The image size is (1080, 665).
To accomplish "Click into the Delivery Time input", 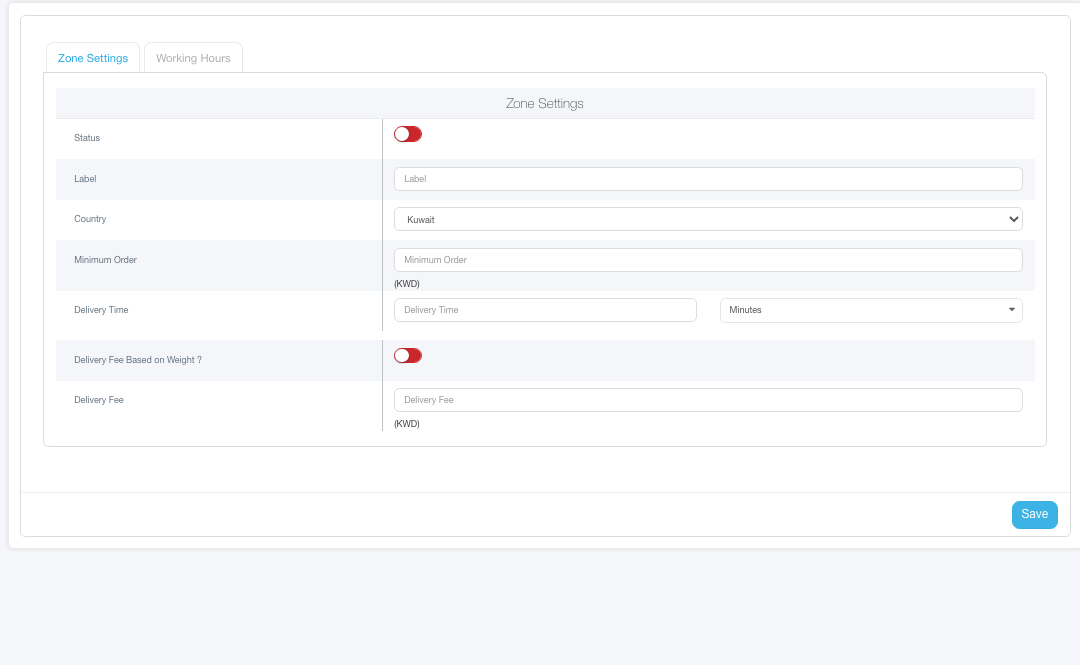I will (x=545, y=310).
